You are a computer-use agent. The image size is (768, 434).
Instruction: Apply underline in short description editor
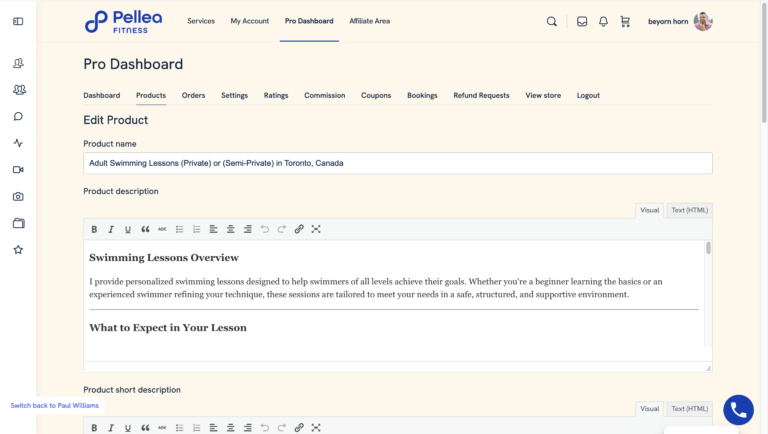[x=128, y=428]
